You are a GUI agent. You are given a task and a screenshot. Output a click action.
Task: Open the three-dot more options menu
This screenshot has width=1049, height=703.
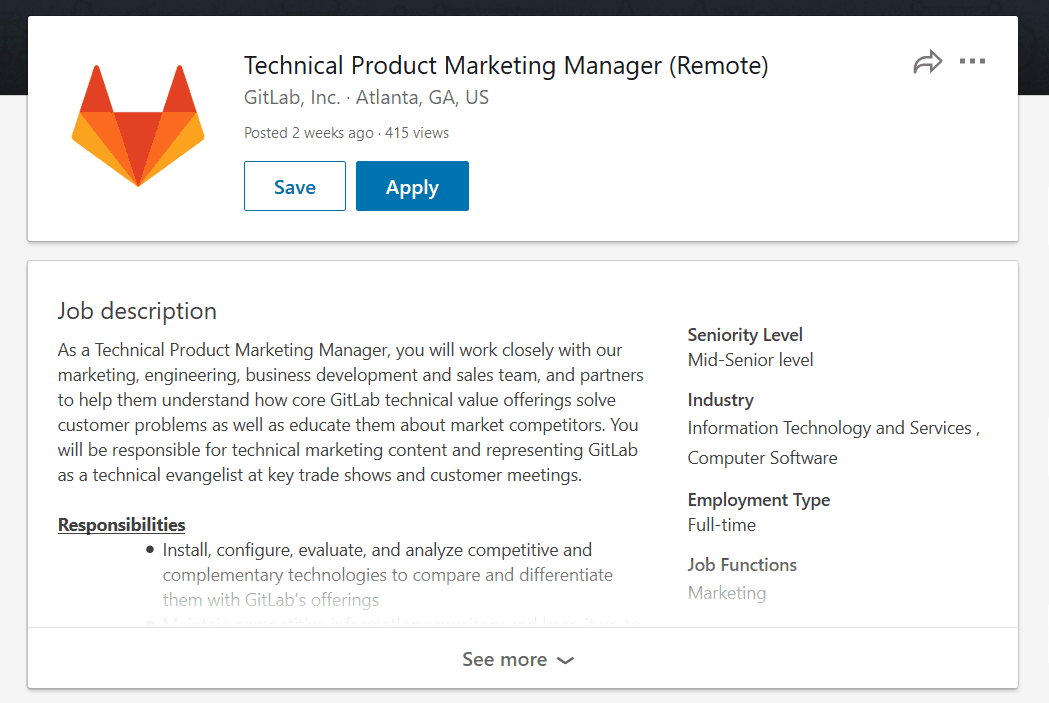[x=972, y=62]
